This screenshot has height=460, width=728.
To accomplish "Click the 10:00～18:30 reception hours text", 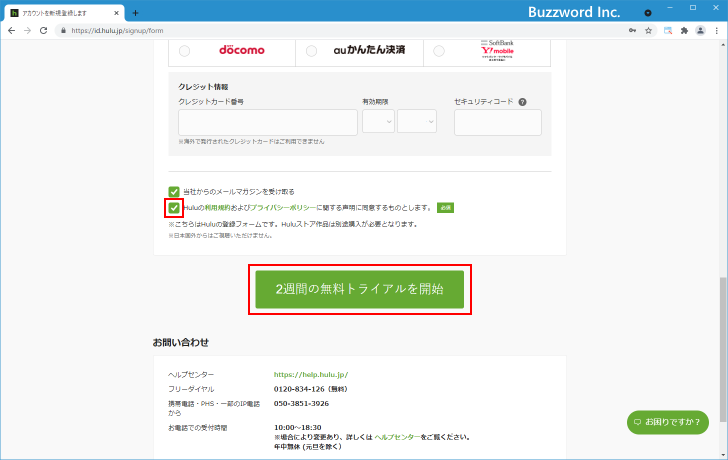I will [x=297, y=428].
